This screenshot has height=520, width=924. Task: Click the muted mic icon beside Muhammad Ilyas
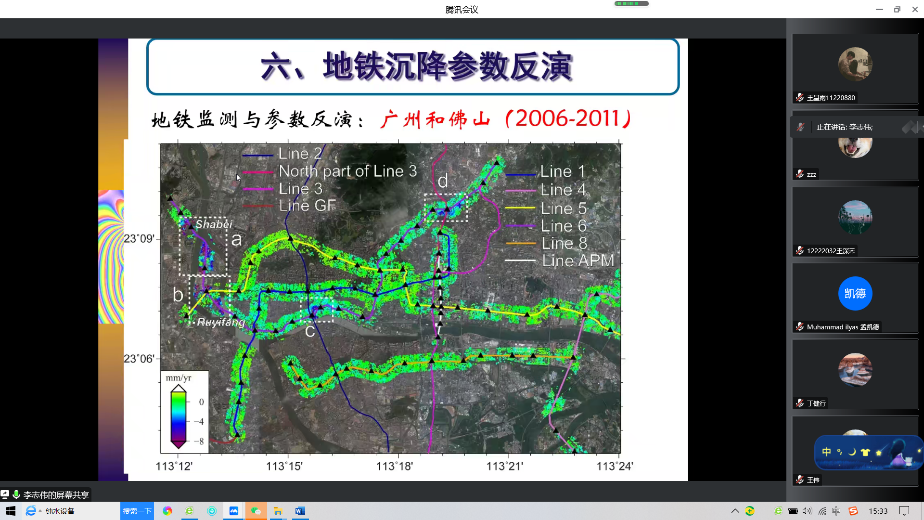(799, 326)
